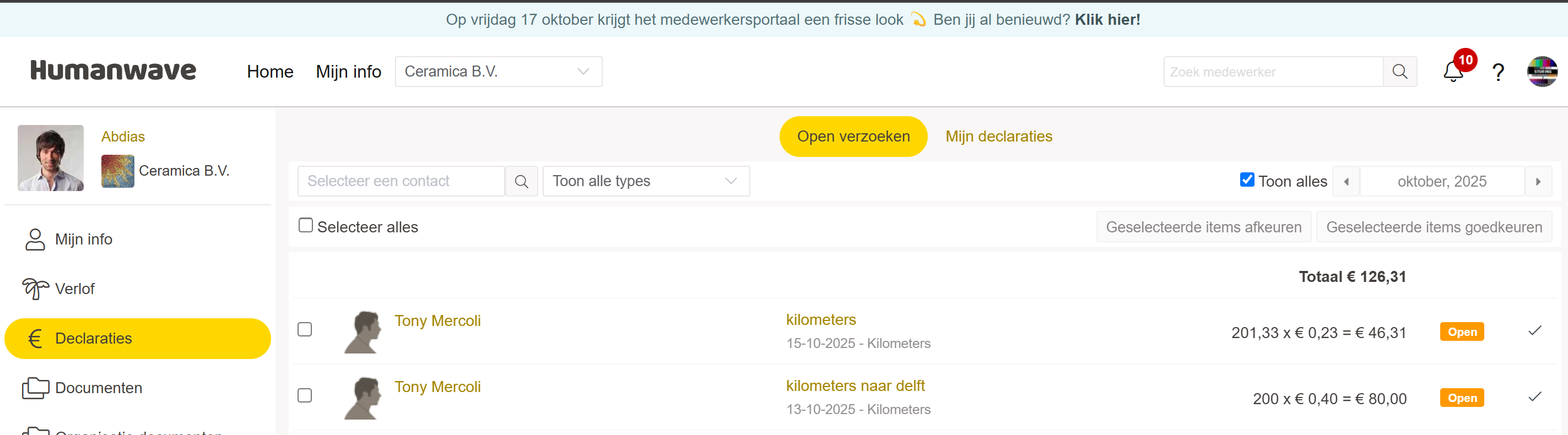Click the Humanwave logo

coord(113,70)
